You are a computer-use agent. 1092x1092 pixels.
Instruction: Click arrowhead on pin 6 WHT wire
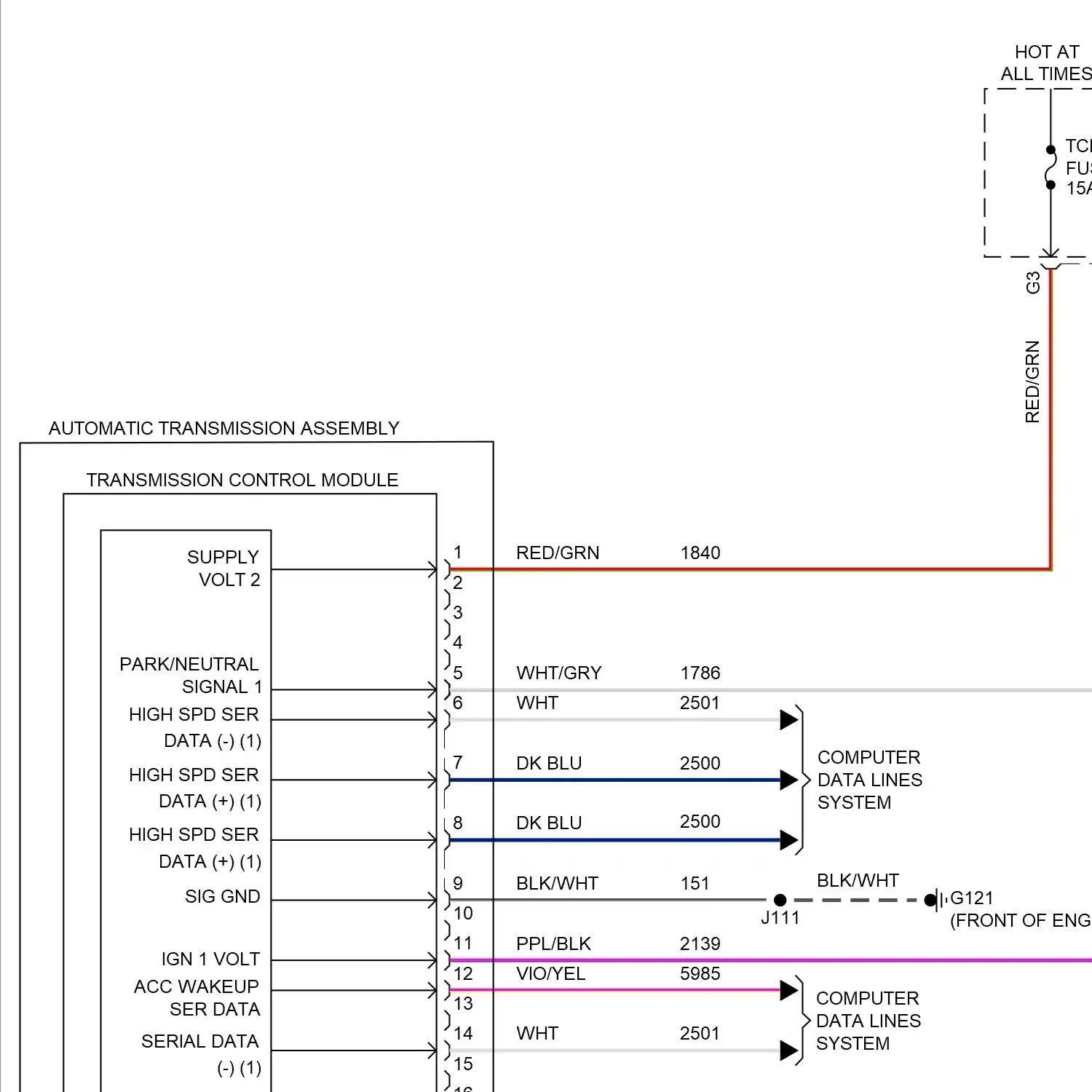tap(789, 720)
